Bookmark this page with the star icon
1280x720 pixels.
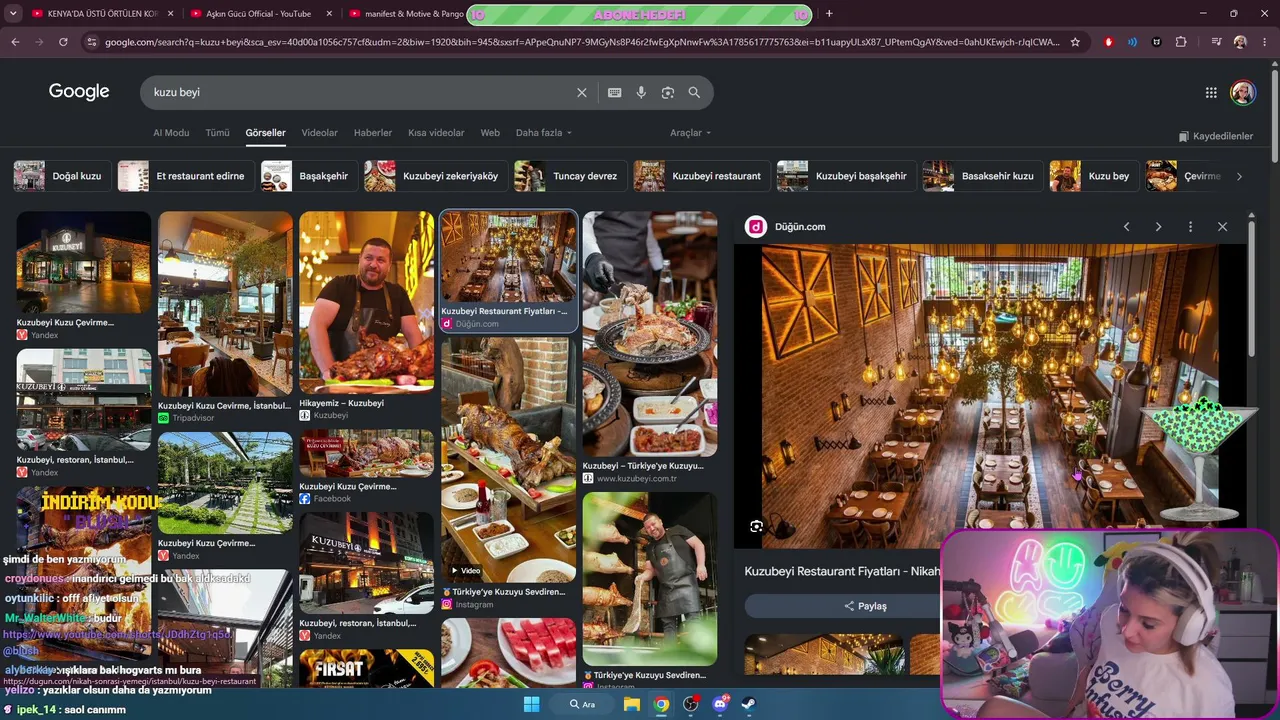[1075, 42]
